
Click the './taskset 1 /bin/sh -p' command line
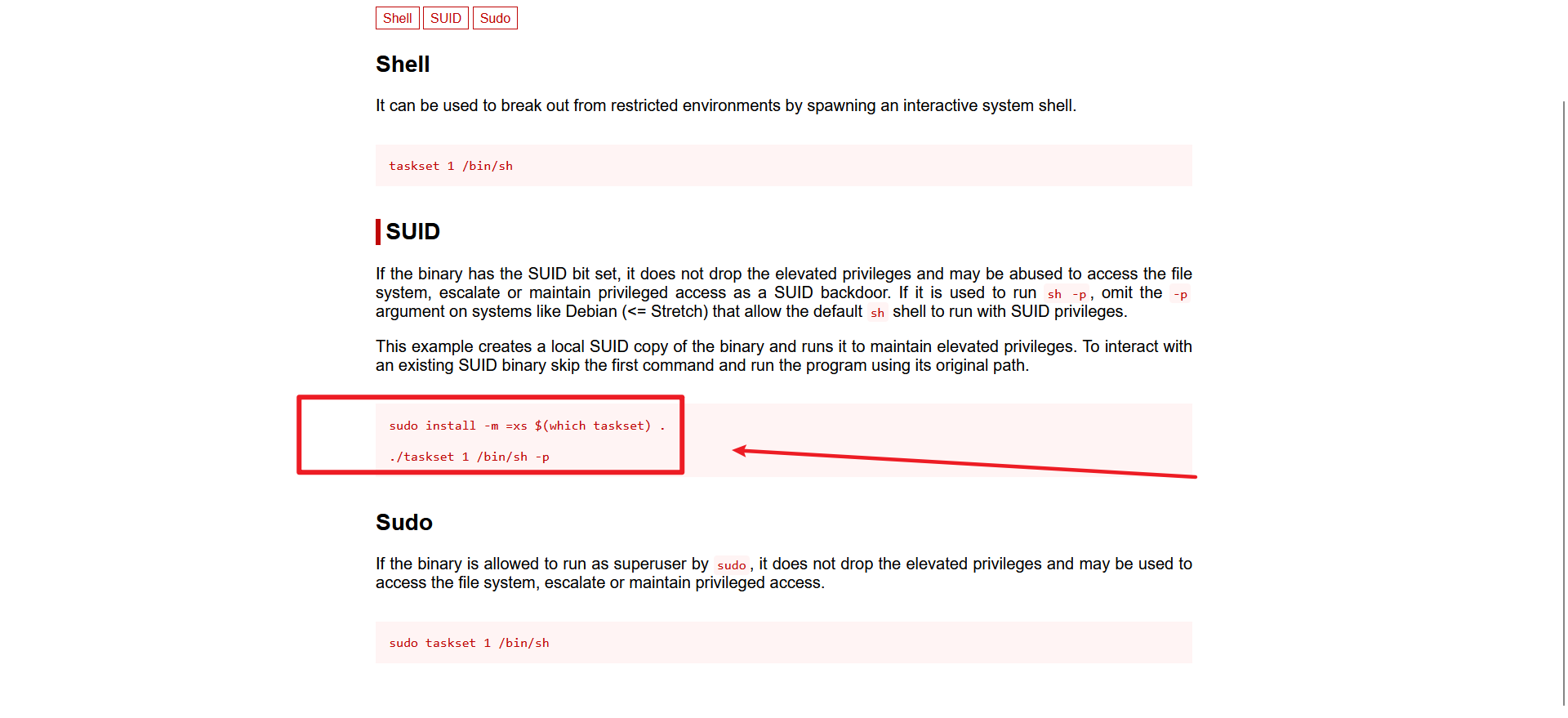click(x=469, y=457)
